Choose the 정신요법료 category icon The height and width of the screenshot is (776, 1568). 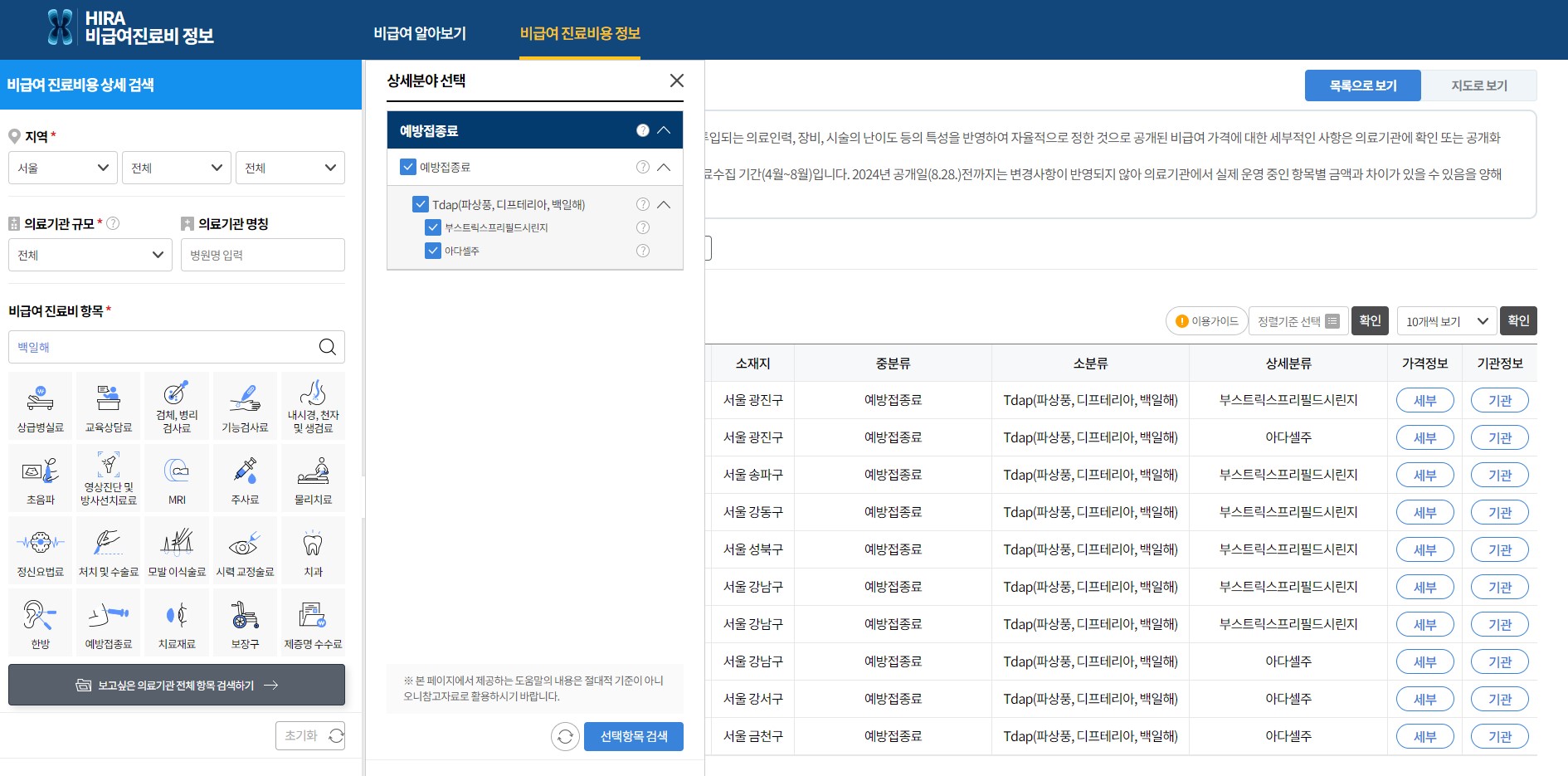coord(41,550)
